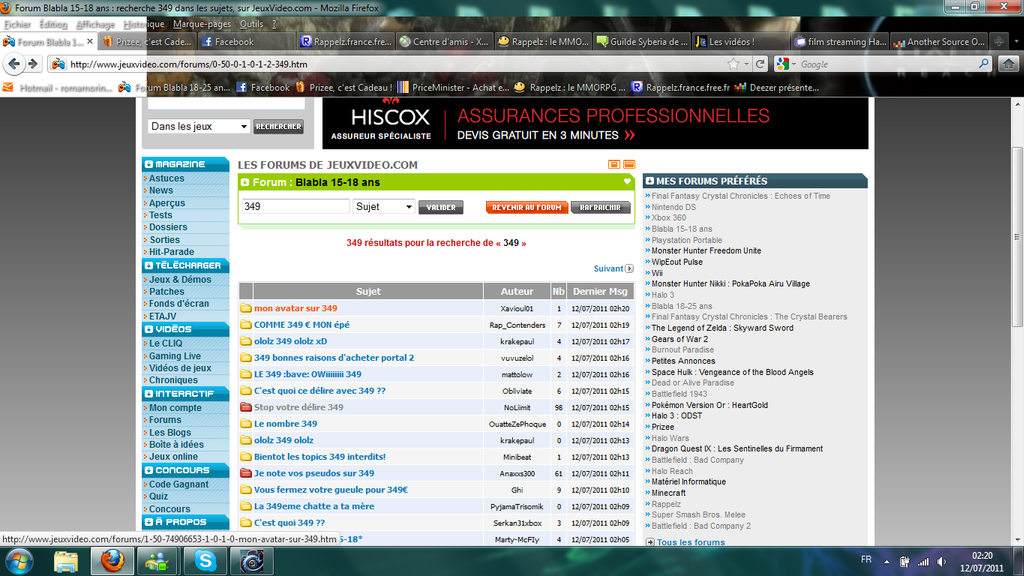Open Windows Explorer folder in taskbar
1024x576 pixels.
pos(66,561)
